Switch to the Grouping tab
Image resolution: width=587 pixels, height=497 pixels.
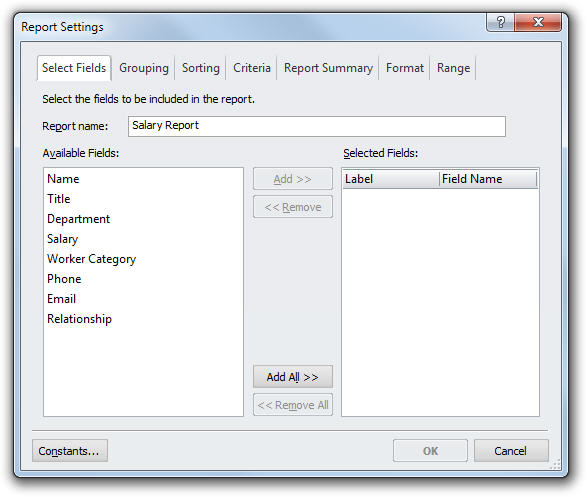pyautogui.click(x=144, y=68)
